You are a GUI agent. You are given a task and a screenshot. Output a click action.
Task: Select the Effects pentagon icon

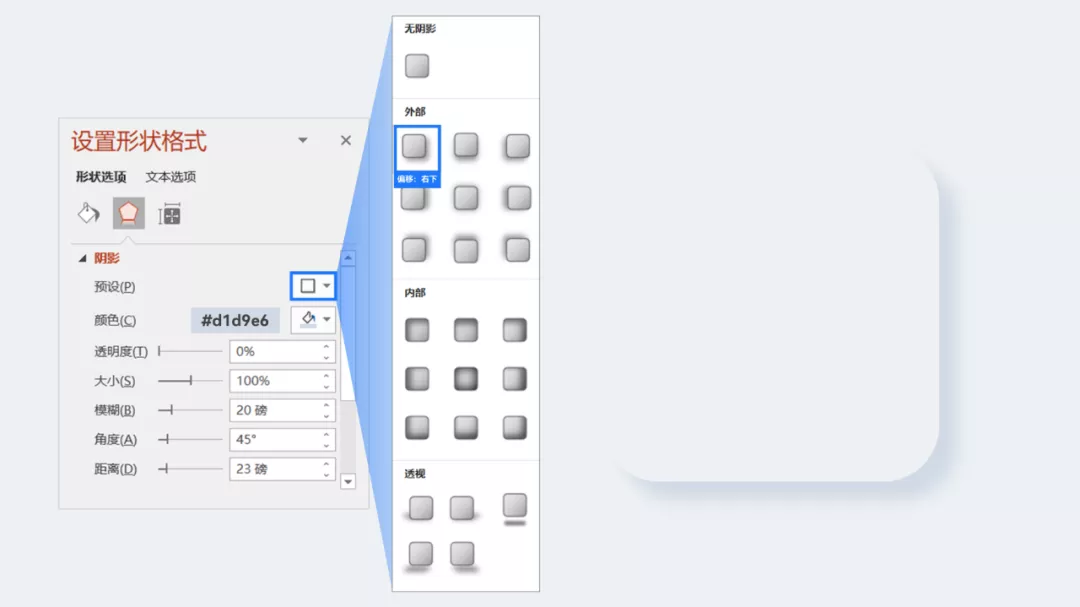coord(128,214)
